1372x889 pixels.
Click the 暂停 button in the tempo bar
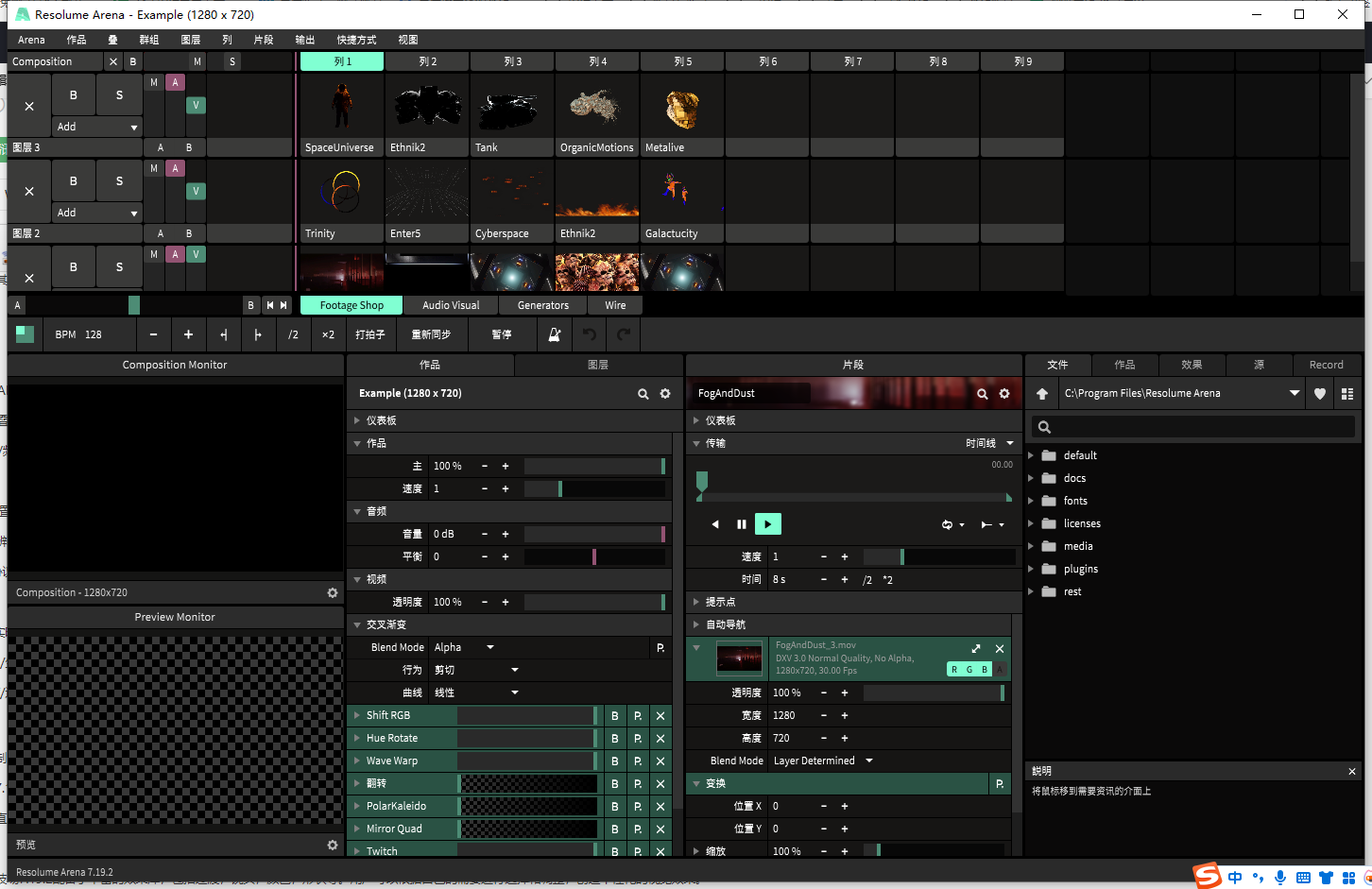502,334
